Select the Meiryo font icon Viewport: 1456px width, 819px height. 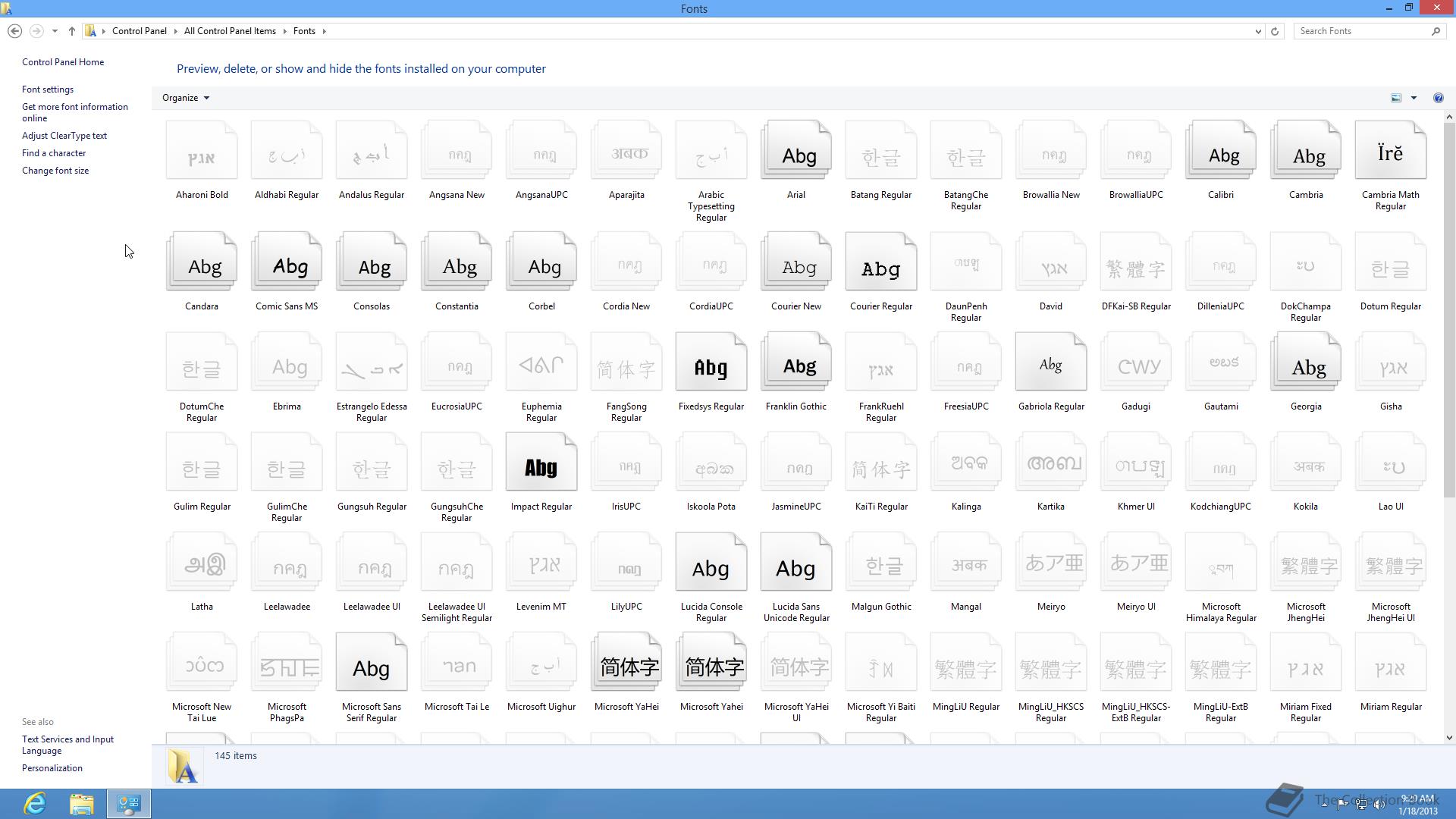[x=1051, y=563]
